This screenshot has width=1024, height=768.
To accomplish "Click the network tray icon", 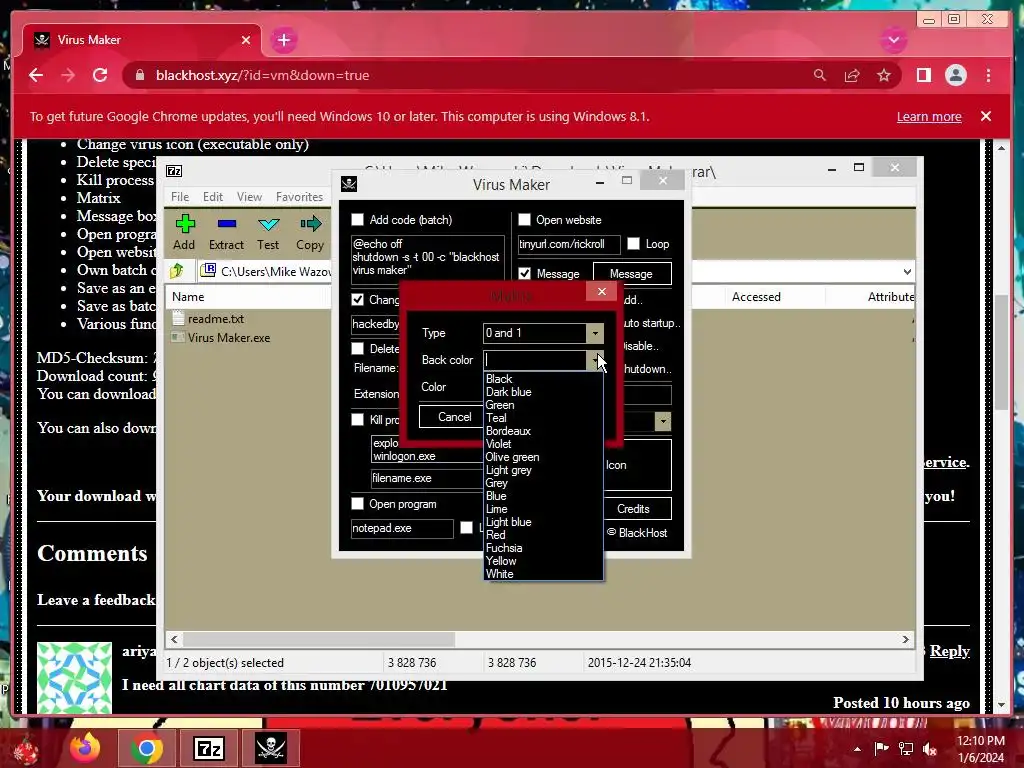I will click(906, 748).
